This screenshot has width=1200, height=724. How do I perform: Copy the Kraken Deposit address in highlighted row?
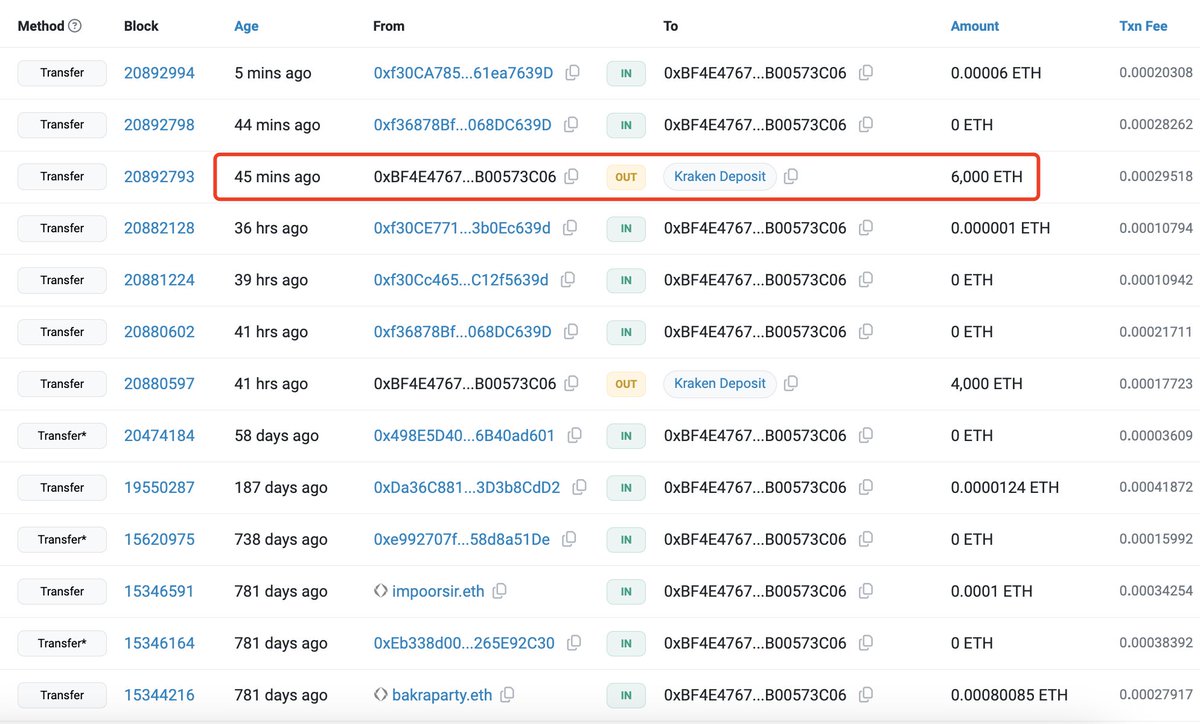click(x=790, y=176)
